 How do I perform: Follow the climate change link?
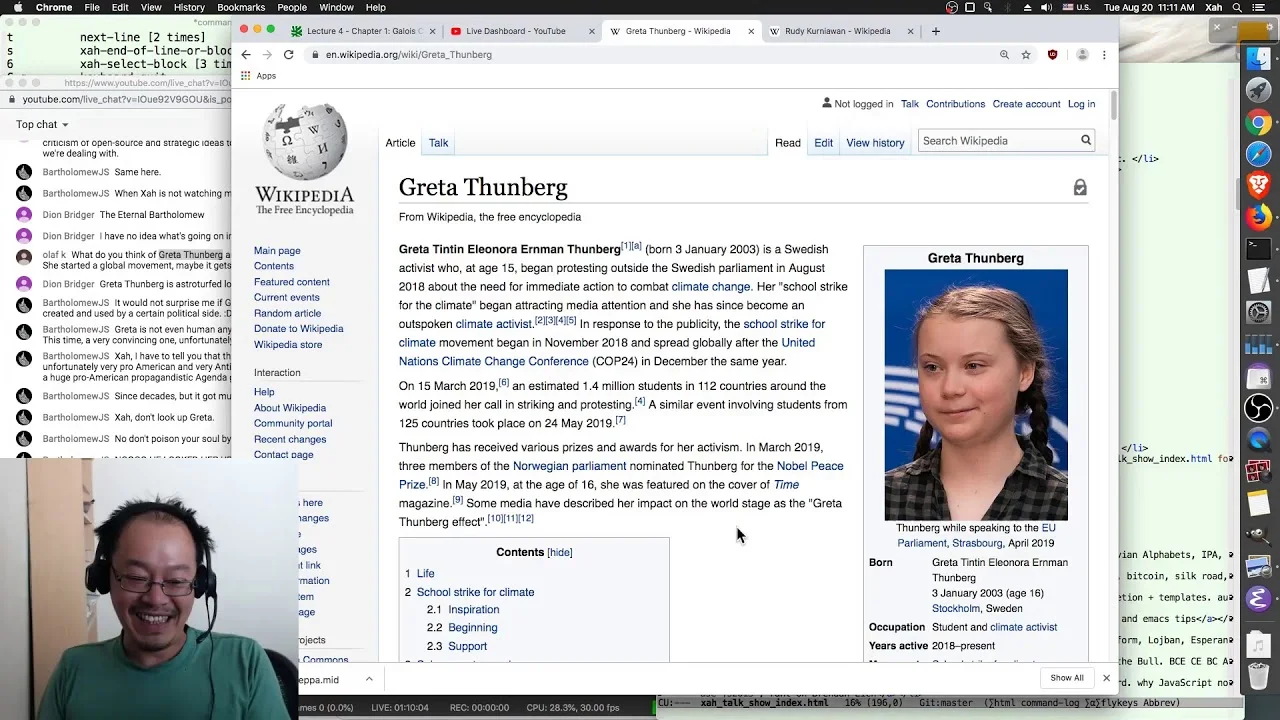(710, 287)
